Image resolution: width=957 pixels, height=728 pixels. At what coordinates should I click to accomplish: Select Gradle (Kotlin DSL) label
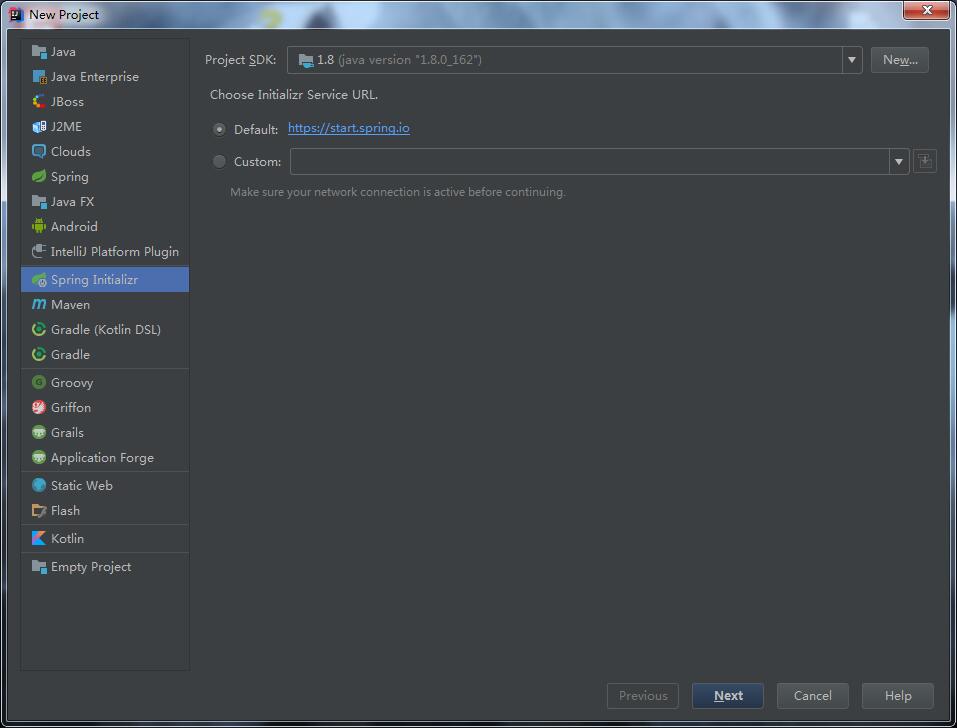106,330
